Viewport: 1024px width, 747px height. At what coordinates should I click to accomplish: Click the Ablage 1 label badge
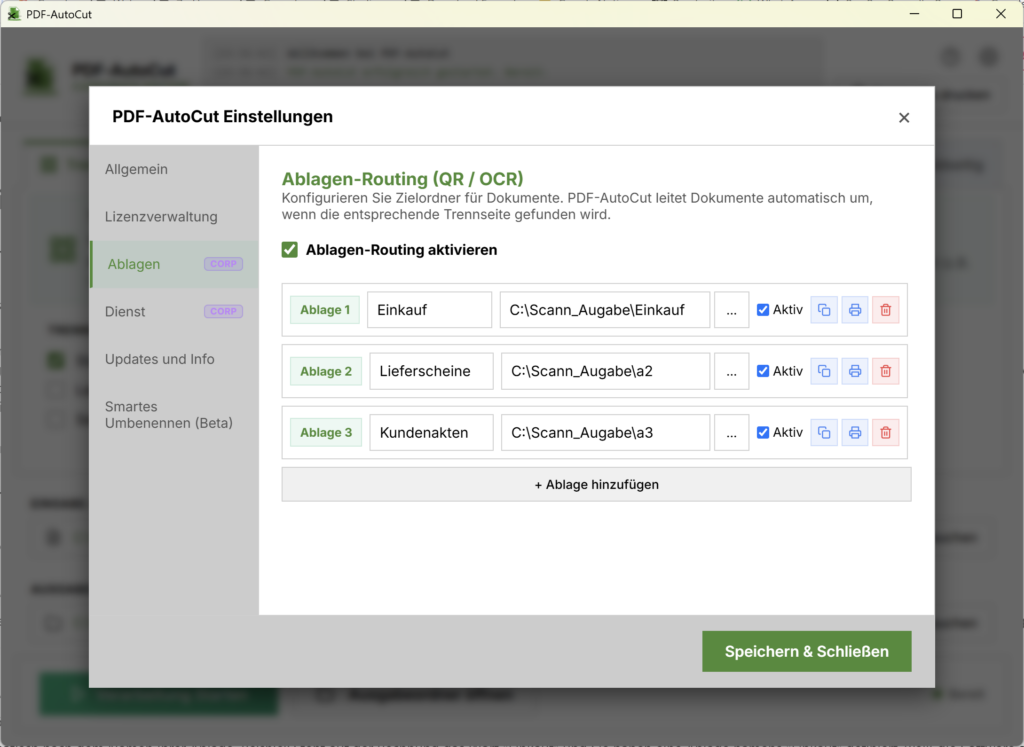click(325, 310)
